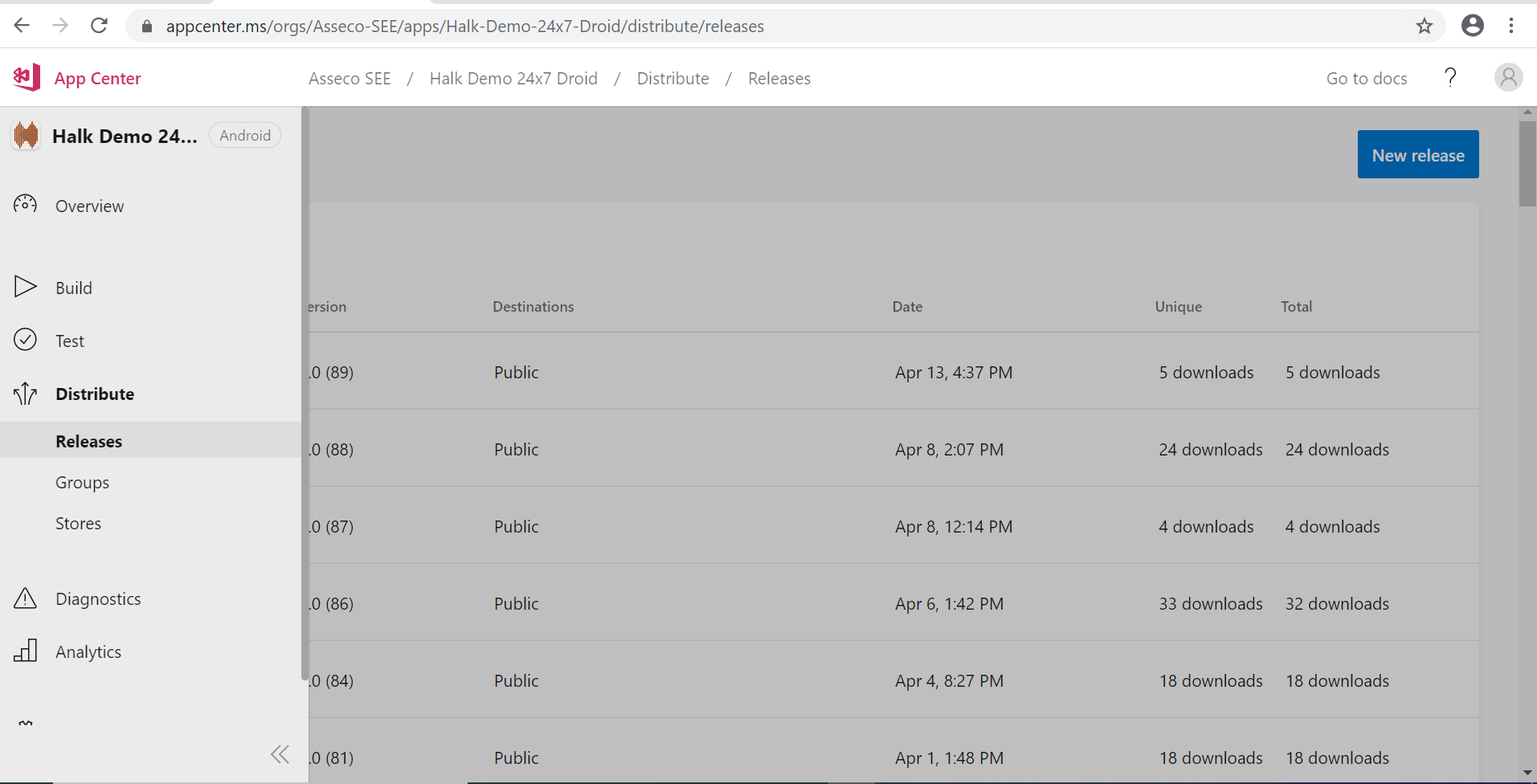
Task: Click the Releases breadcrumb
Action: [x=779, y=79]
